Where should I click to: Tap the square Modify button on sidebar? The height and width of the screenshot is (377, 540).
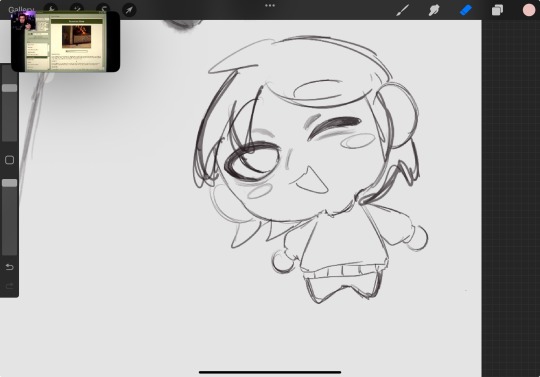pyautogui.click(x=10, y=160)
